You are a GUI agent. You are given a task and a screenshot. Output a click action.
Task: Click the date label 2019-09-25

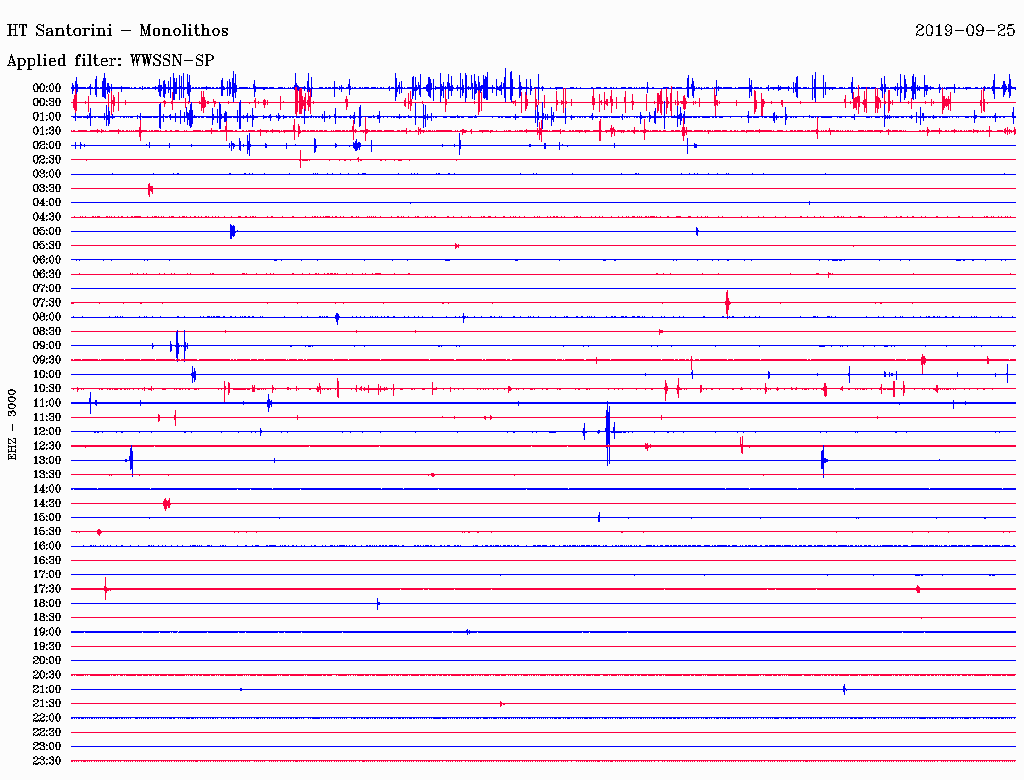coord(965,31)
